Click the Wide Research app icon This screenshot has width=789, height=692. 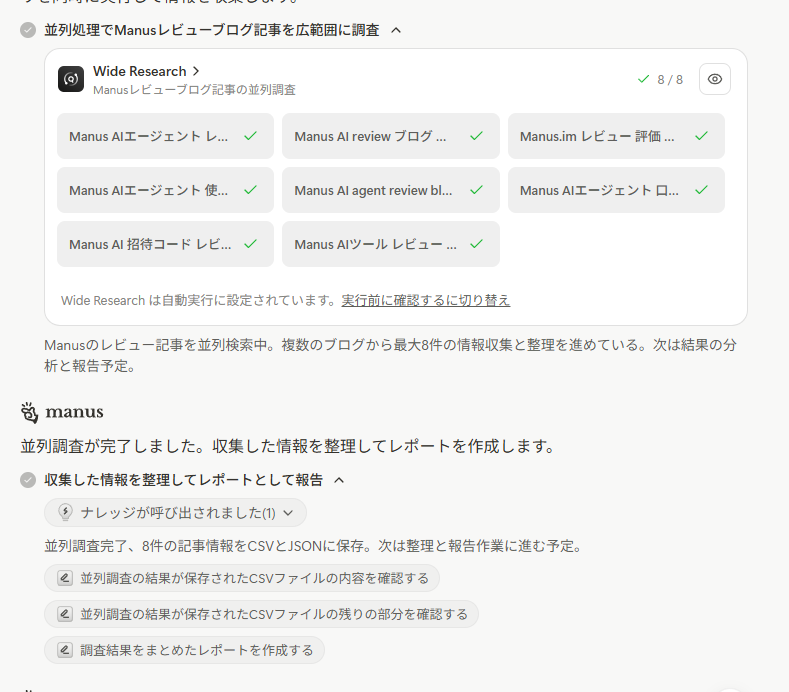coord(71,80)
